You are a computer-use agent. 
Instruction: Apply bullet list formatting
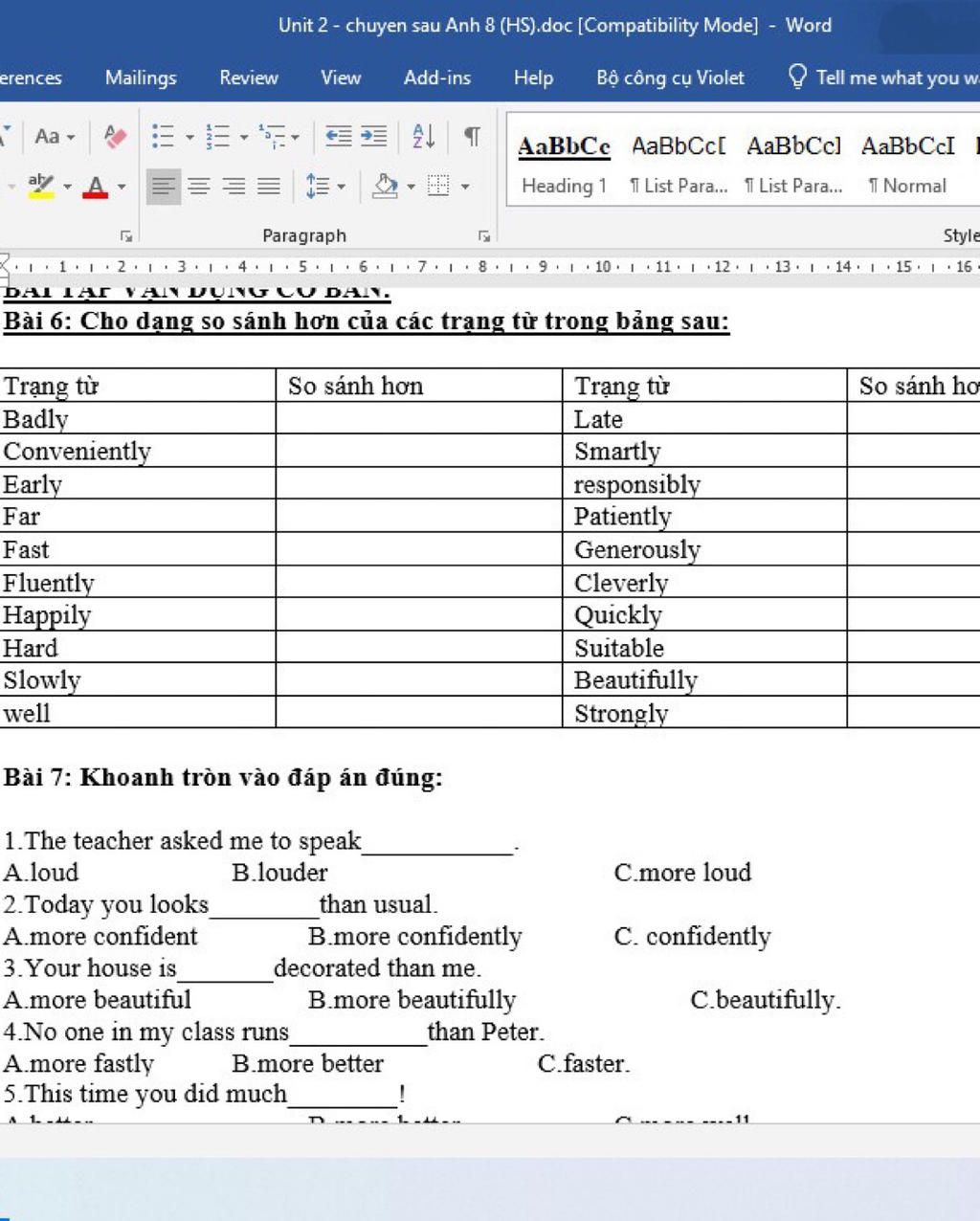(163, 137)
